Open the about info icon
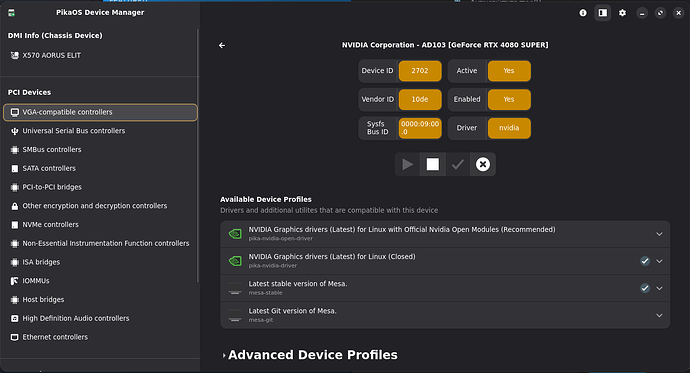690x373 pixels. click(x=583, y=13)
